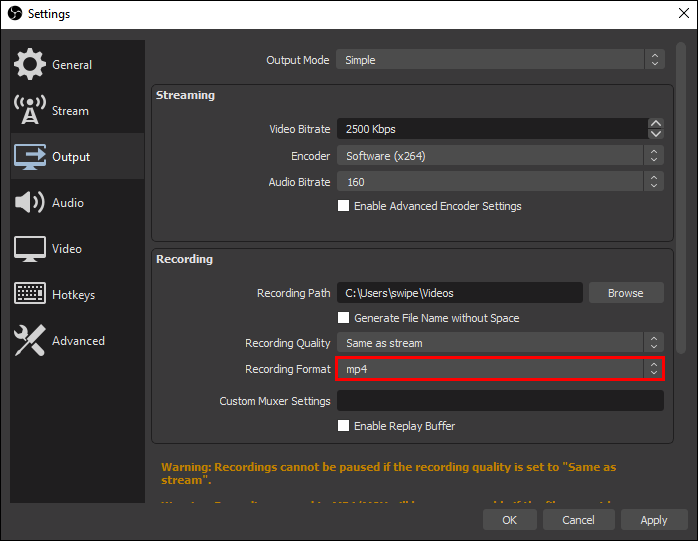Open the Recording Format dropdown
The image size is (698, 541).
(500, 369)
